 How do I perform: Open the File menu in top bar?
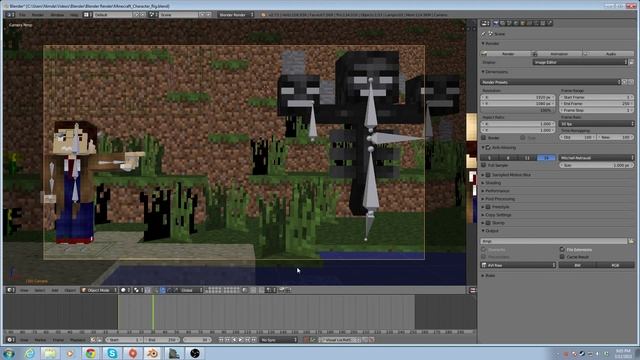click(x=22, y=15)
